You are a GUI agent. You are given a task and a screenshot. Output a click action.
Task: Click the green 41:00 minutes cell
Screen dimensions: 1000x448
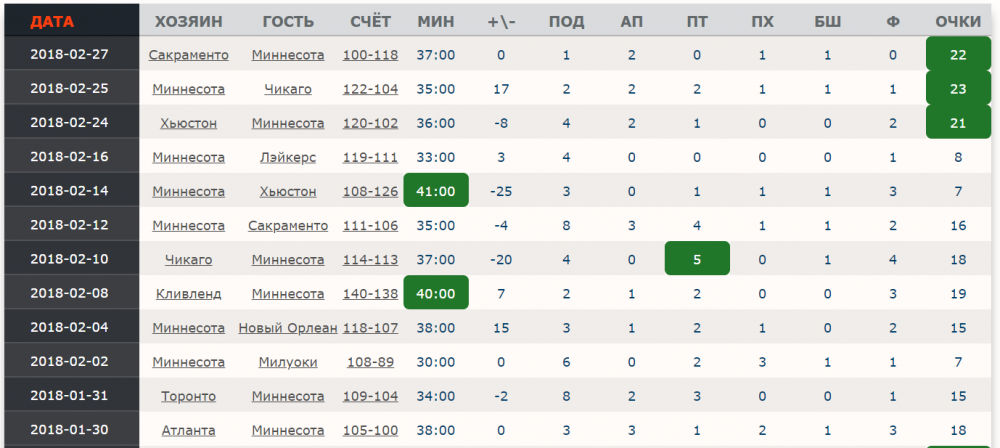click(x=435, y=191)
